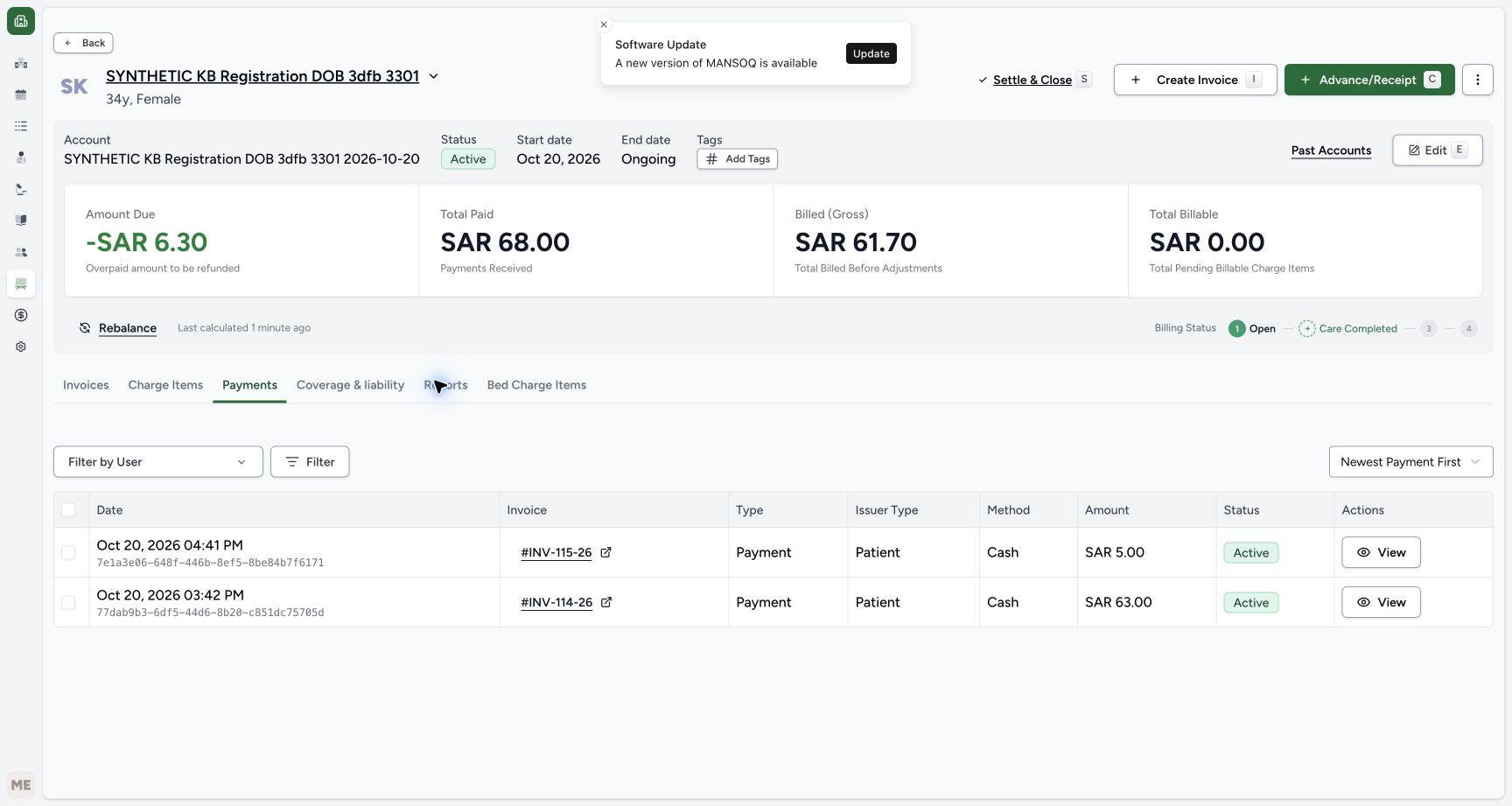
Task: Select the Payments tab
Action: click(249, 385)
